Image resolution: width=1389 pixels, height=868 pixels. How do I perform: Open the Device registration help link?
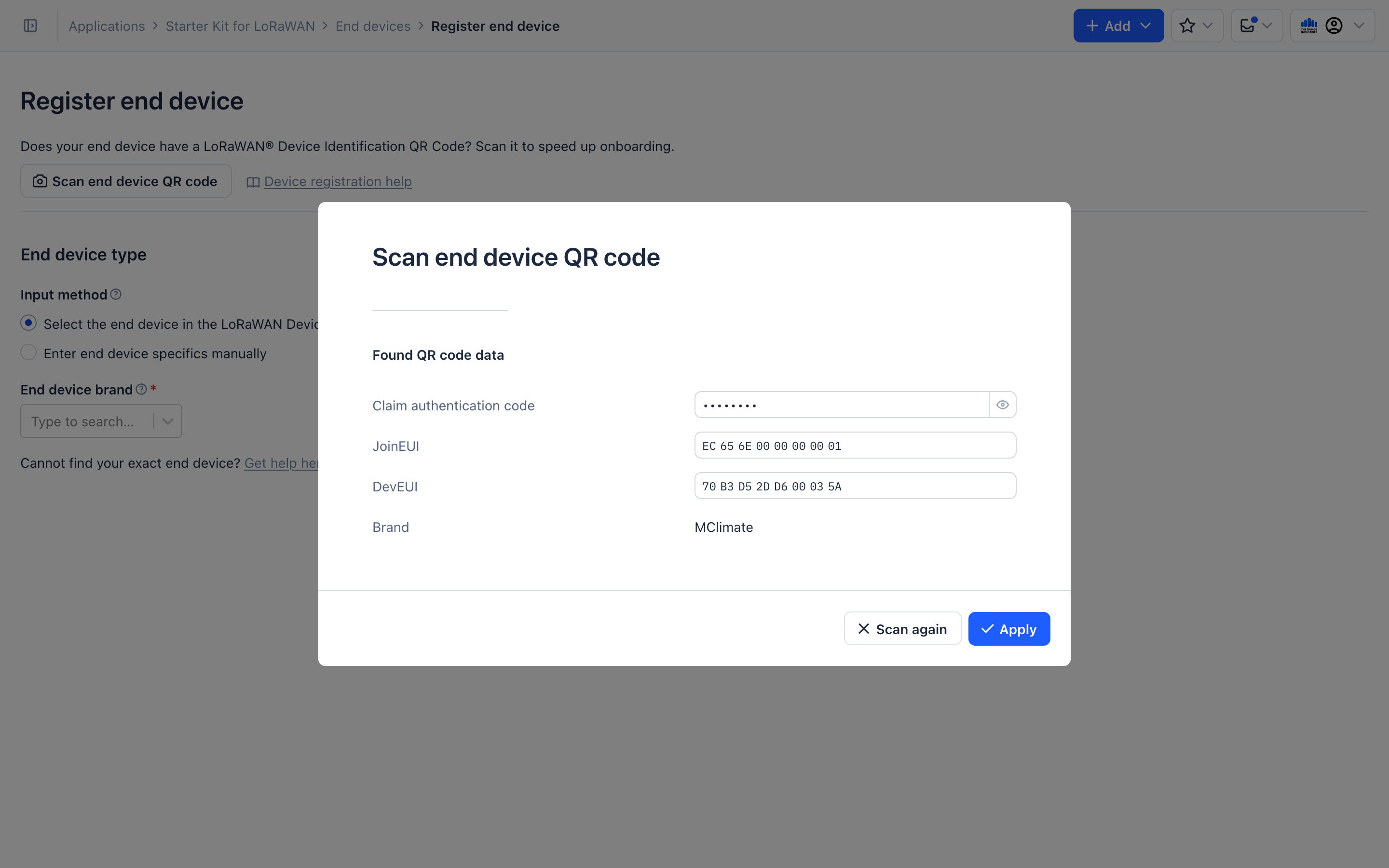point(338,181)
